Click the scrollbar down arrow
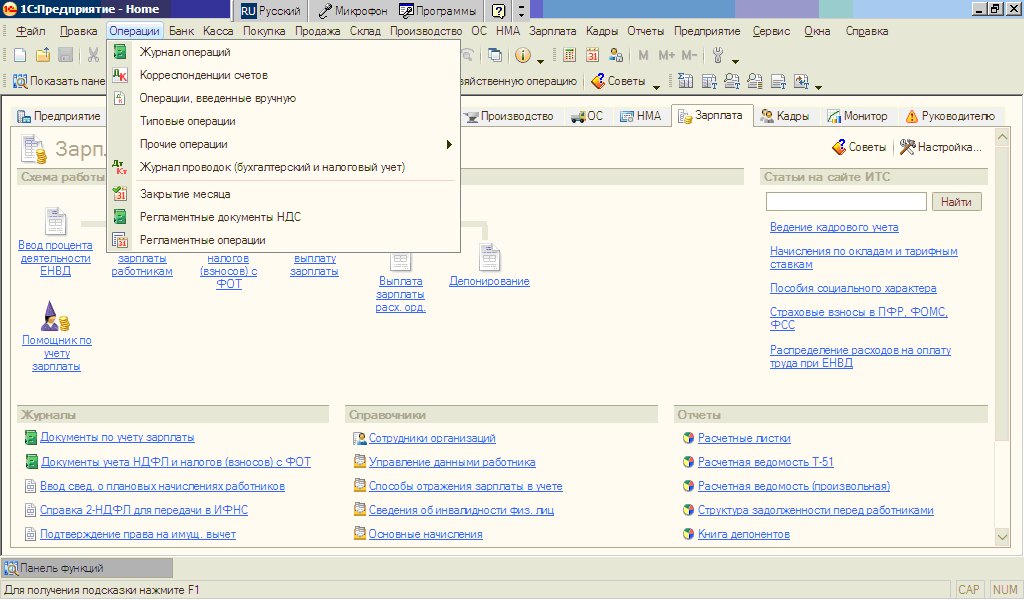Image resolution: width=1024 pixels, height=600 pixels. pos(1002,537)
